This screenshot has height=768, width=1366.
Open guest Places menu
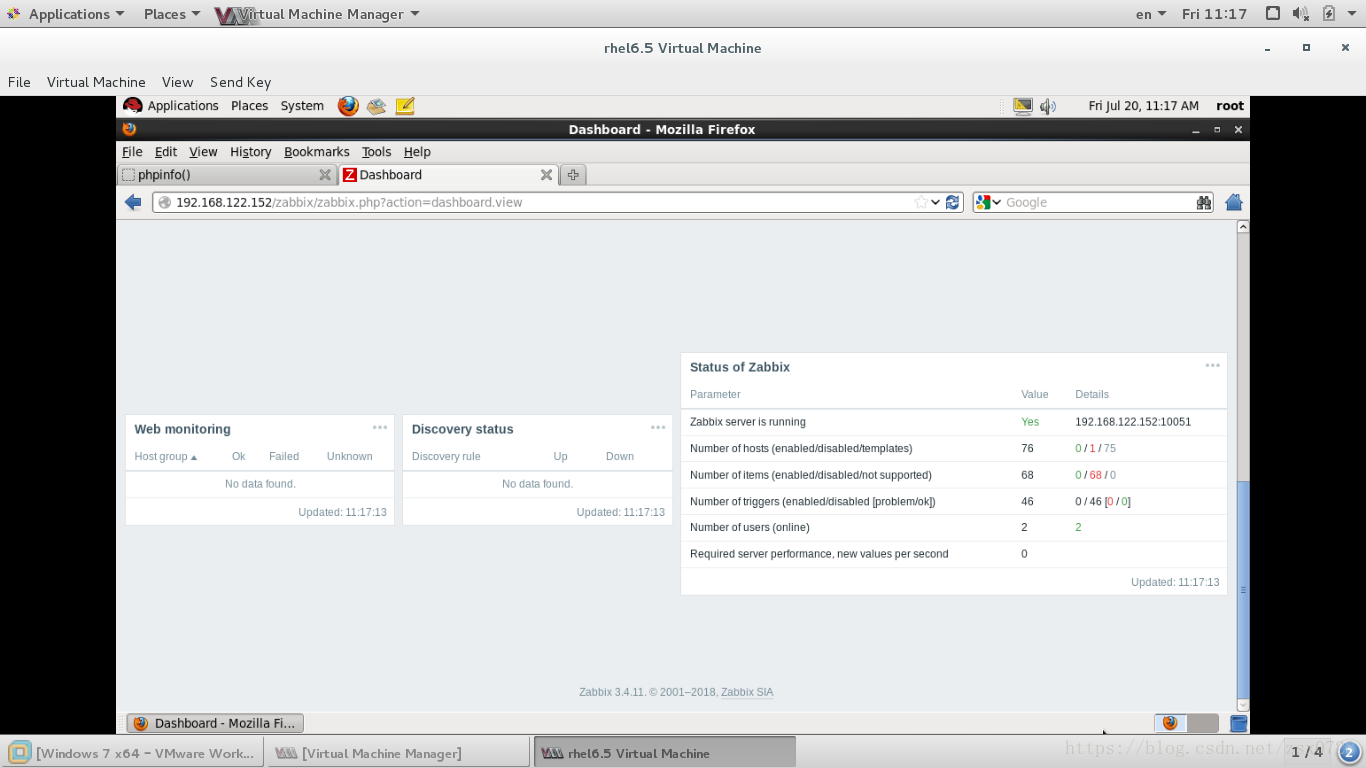(x=249, y=106)
